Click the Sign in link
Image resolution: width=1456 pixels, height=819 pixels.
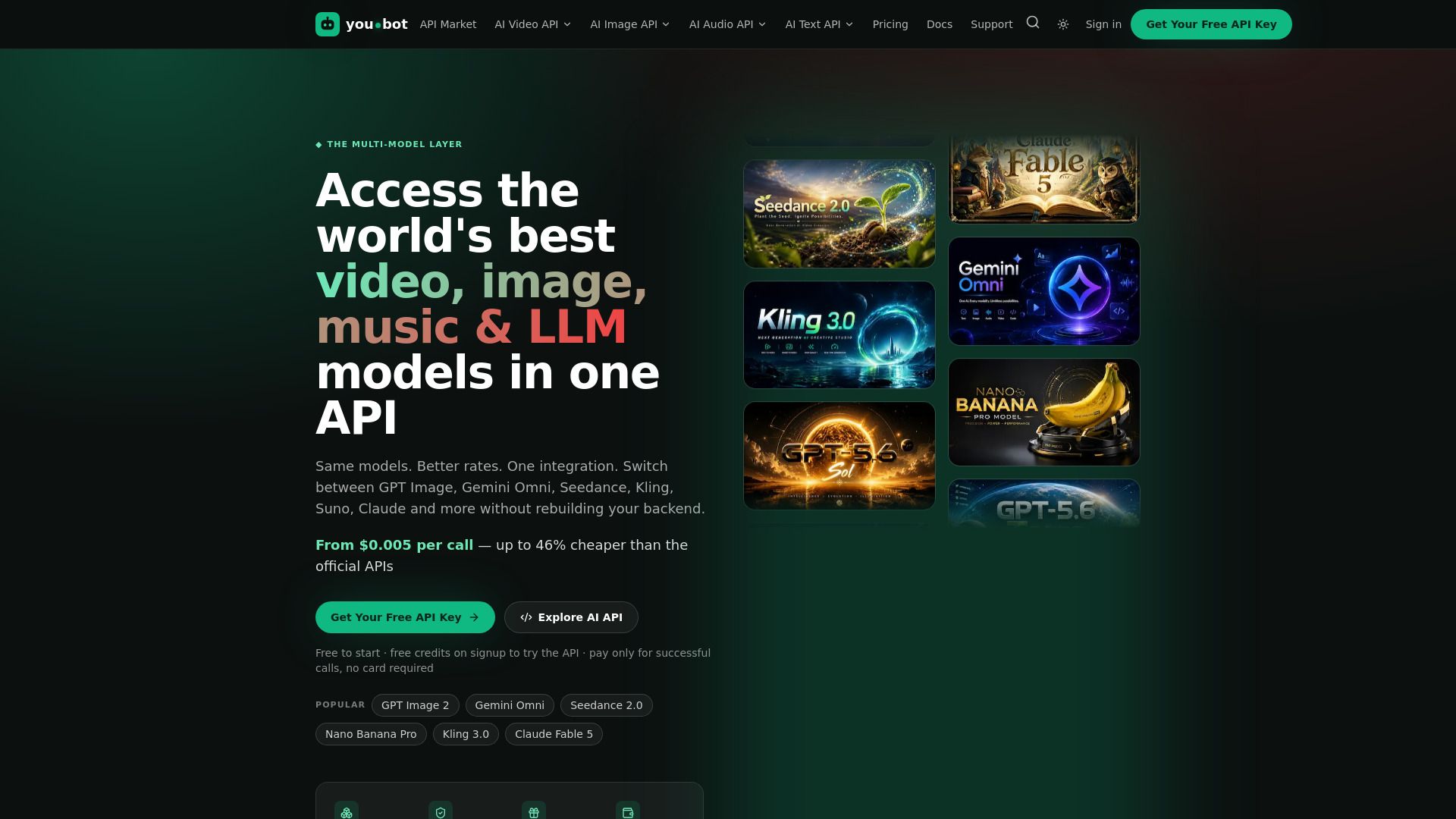point(1103,24)
